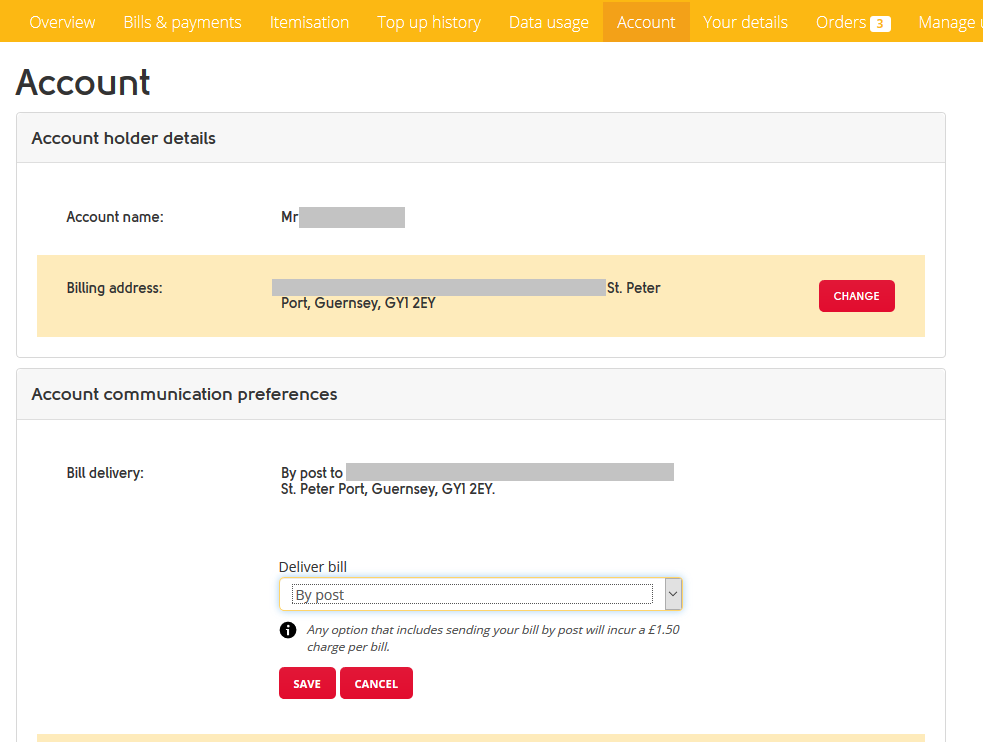Click the Account page heading
Viewport: 983px width, 742px height.
tap(83, 82)
